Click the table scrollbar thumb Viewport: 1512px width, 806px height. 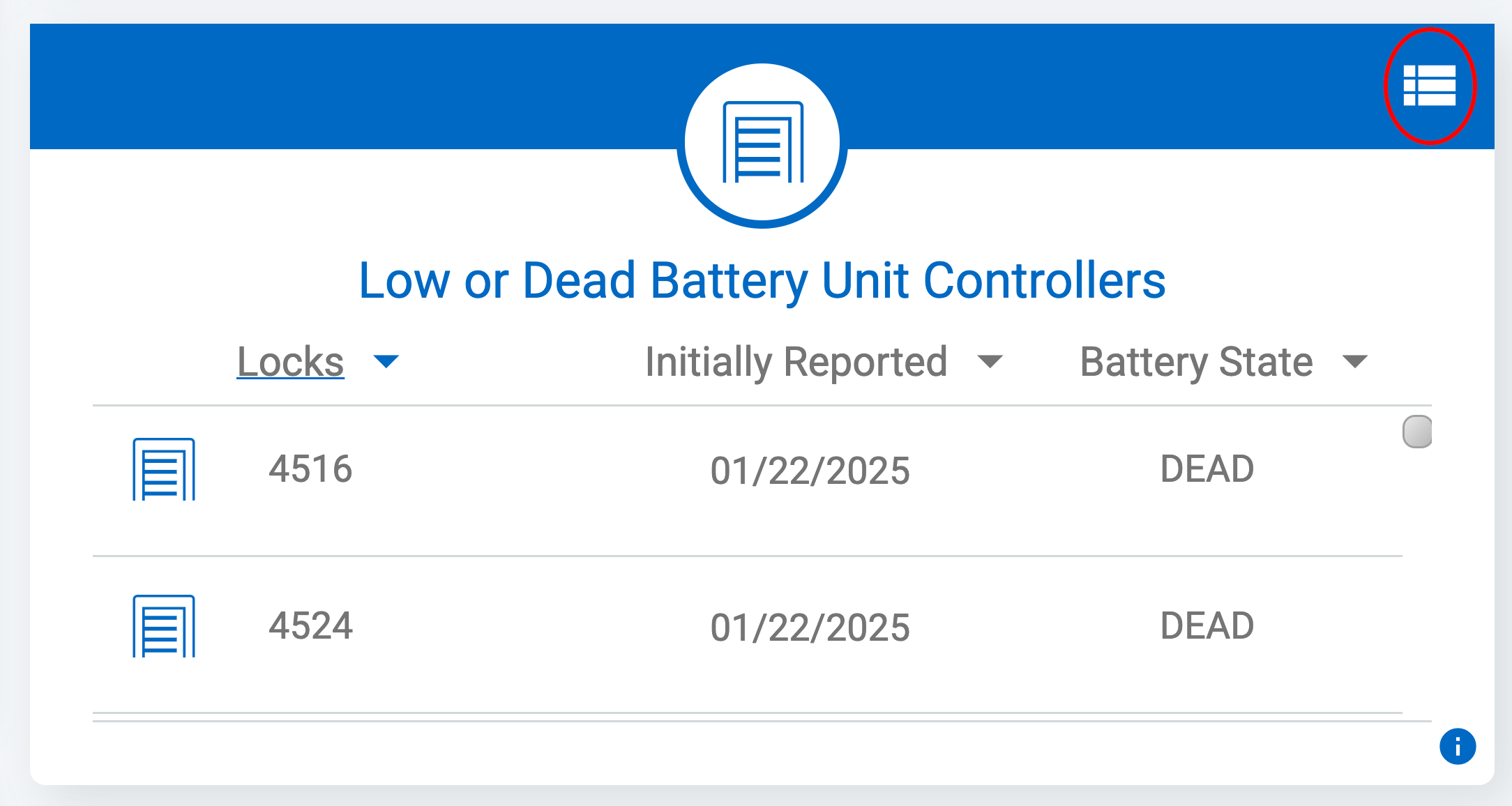click(x=1417, y=432)
